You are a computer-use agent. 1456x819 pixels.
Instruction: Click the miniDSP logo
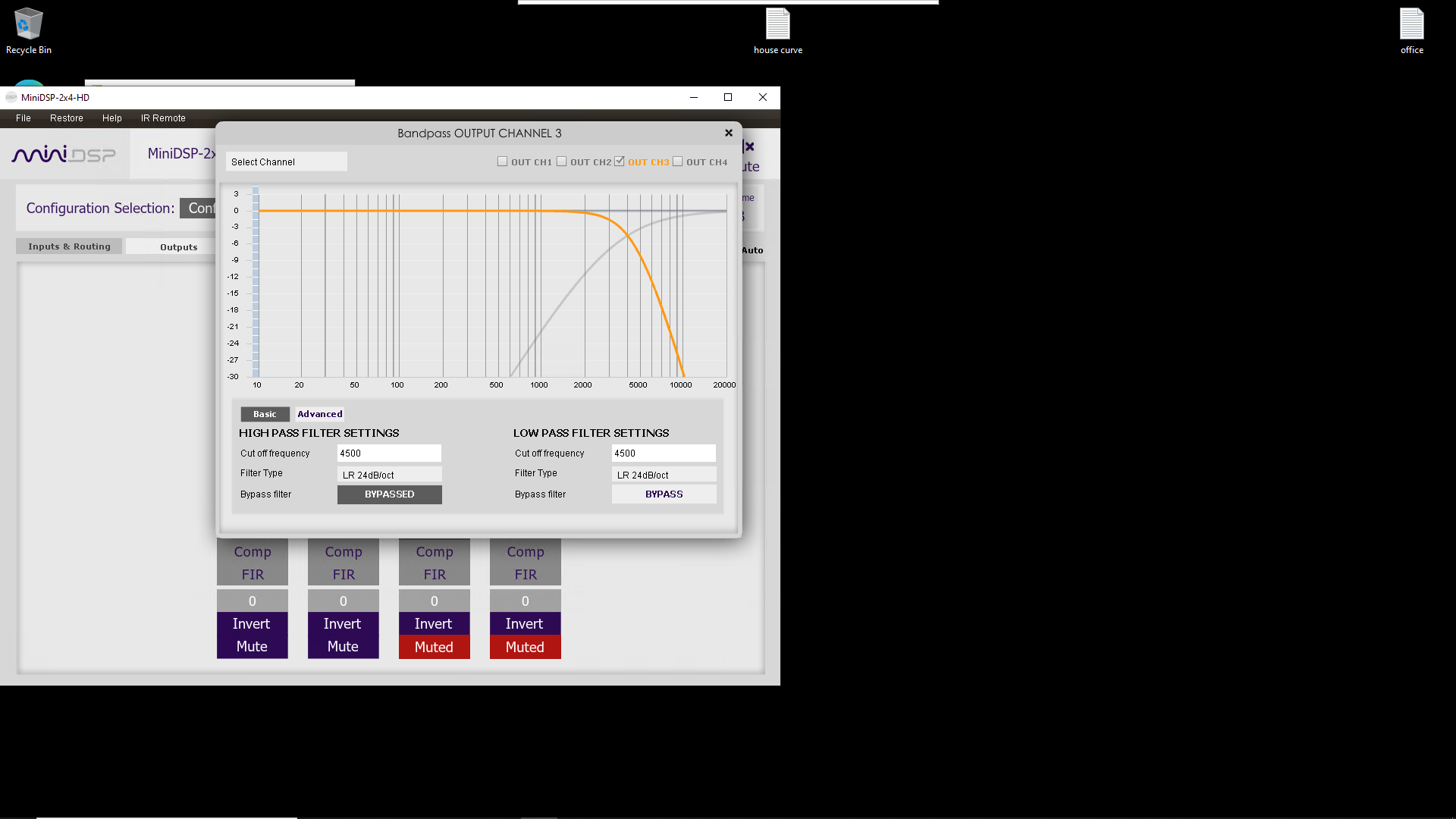[x=64, y=154]
